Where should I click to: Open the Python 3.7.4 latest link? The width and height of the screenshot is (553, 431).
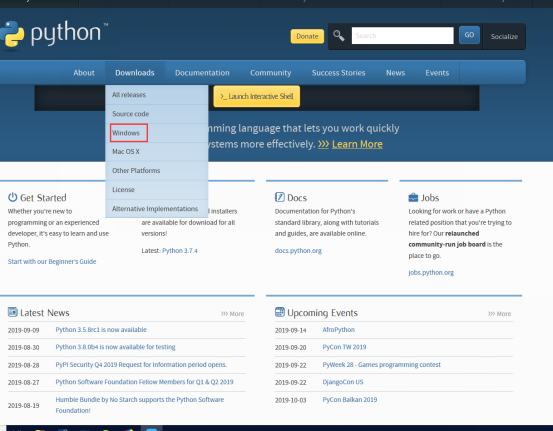point(180,250)
